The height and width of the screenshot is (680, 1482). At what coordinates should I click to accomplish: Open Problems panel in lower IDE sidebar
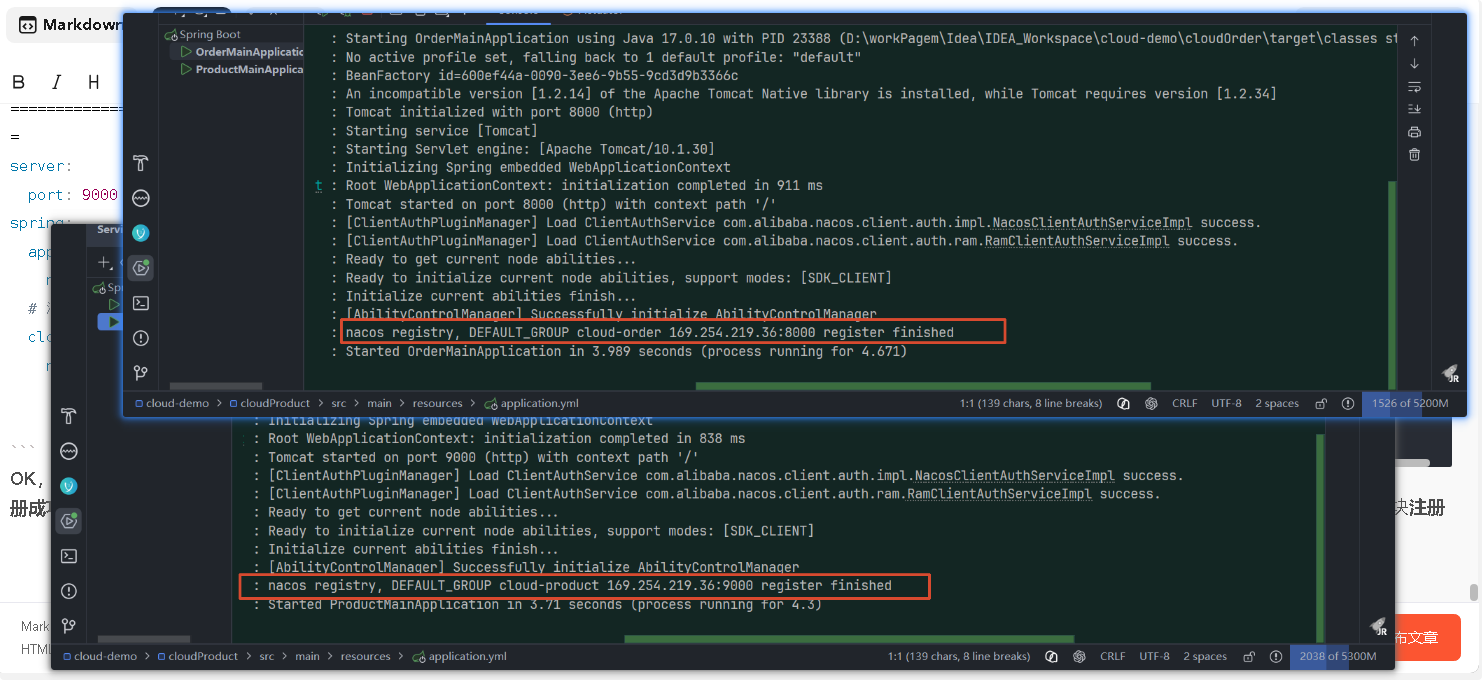tap(68, 591)
